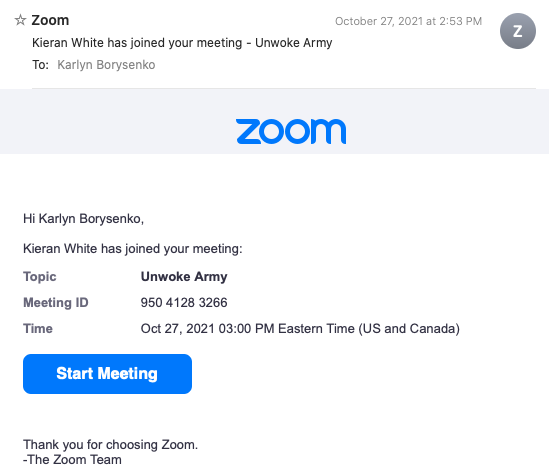Click the Kieran White has joined line

[x=133, y=249]
